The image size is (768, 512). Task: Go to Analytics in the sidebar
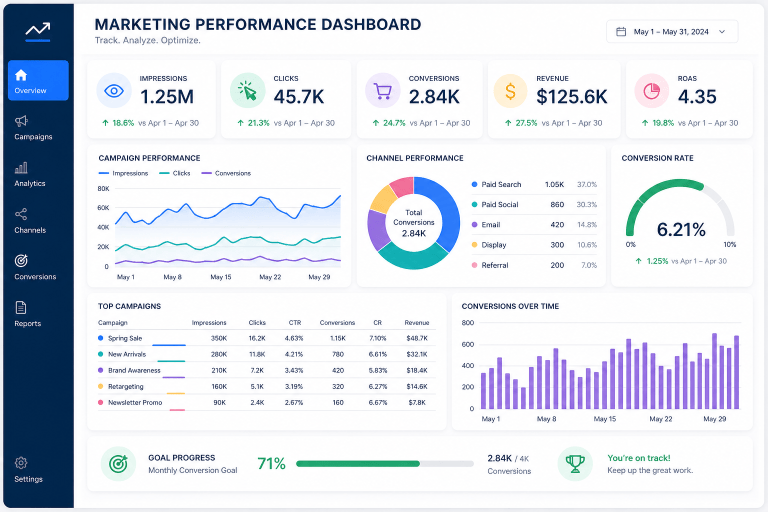pyautogui.click(x=30, y=183)
